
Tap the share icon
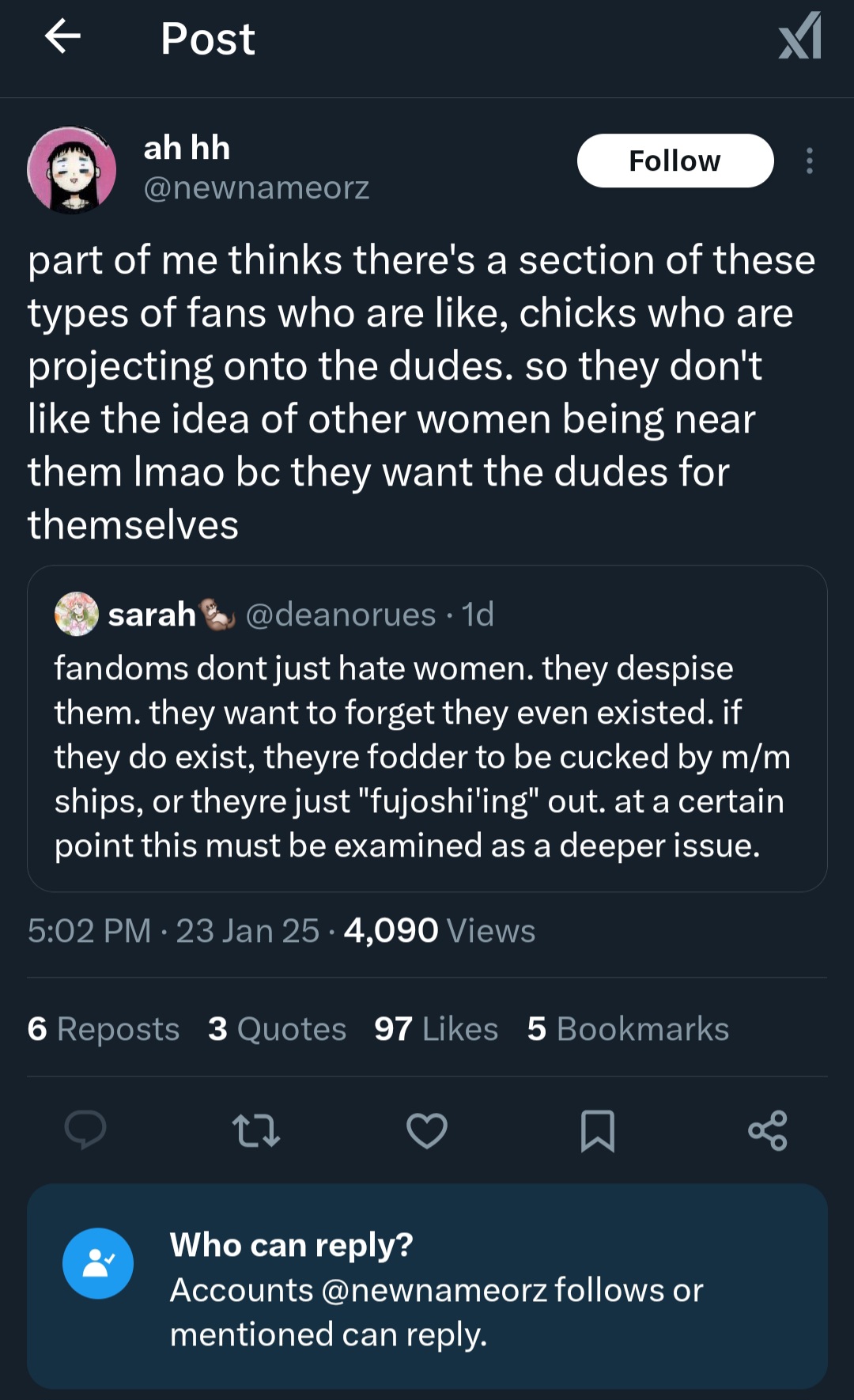(x=768, y=1130)
